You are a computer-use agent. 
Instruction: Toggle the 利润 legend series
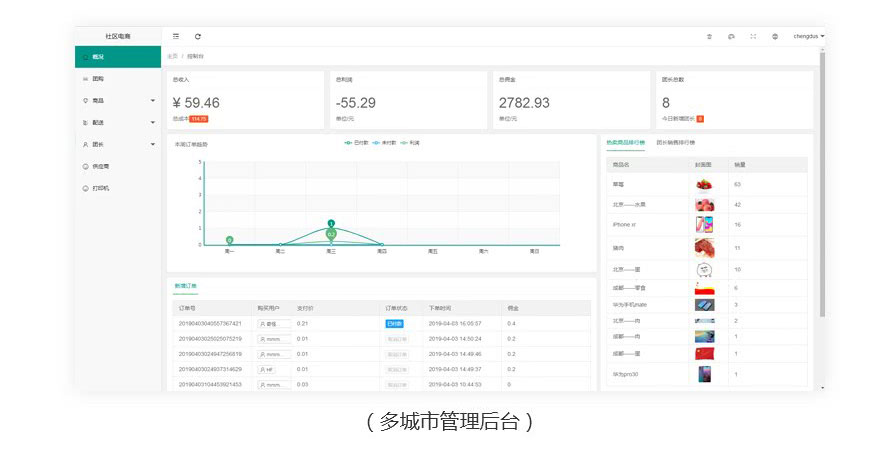pos(410,143)
